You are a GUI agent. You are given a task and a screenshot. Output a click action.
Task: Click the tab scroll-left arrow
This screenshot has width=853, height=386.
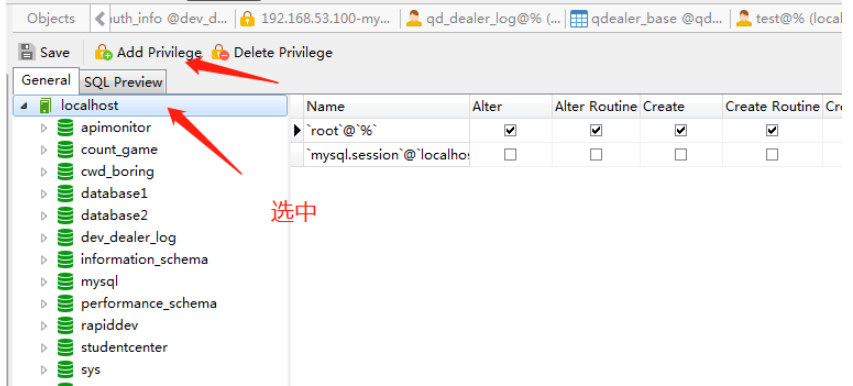[100, 19]
